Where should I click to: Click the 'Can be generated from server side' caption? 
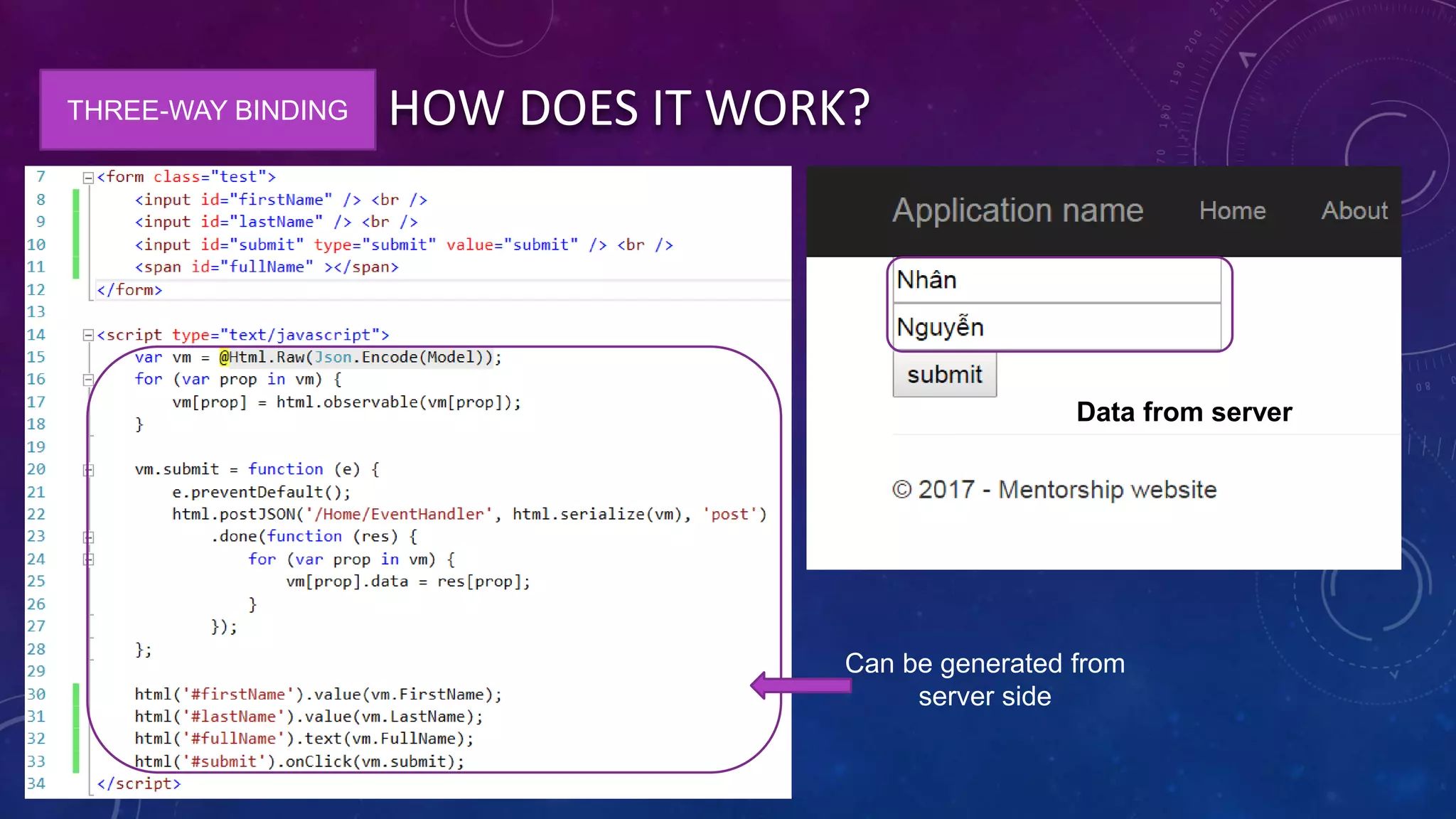pos(985,680)
